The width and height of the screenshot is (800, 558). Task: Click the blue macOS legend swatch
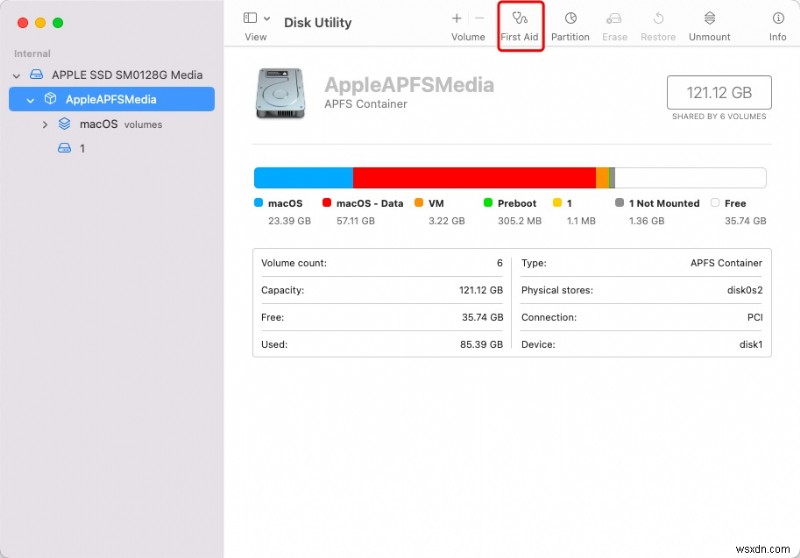(x=258, y=203)
